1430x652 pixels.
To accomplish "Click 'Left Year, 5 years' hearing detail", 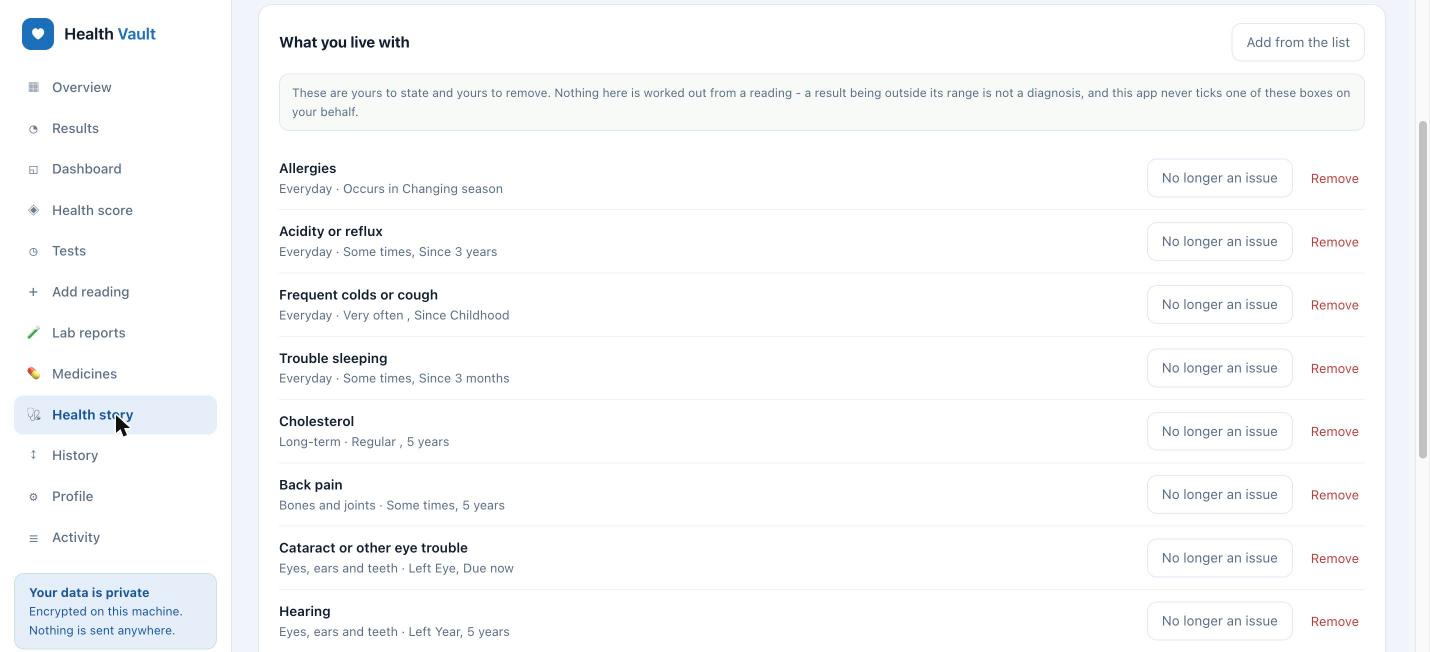I will 459,632.
